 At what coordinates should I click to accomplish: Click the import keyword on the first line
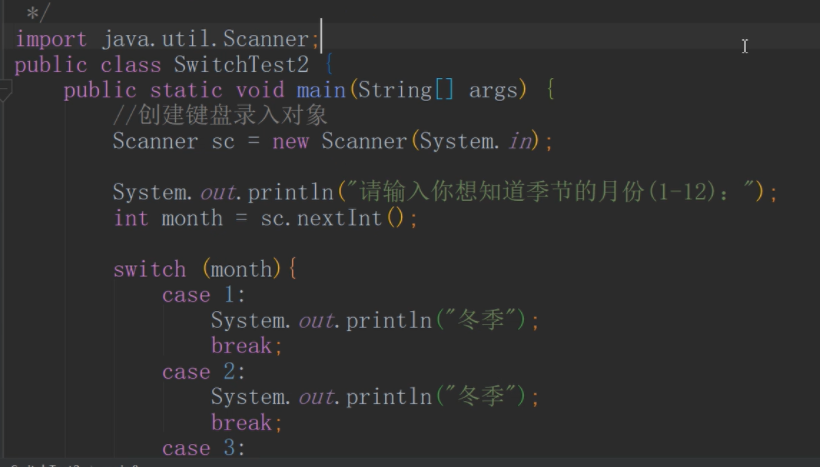pyautogui.click(x=51, y=39)
